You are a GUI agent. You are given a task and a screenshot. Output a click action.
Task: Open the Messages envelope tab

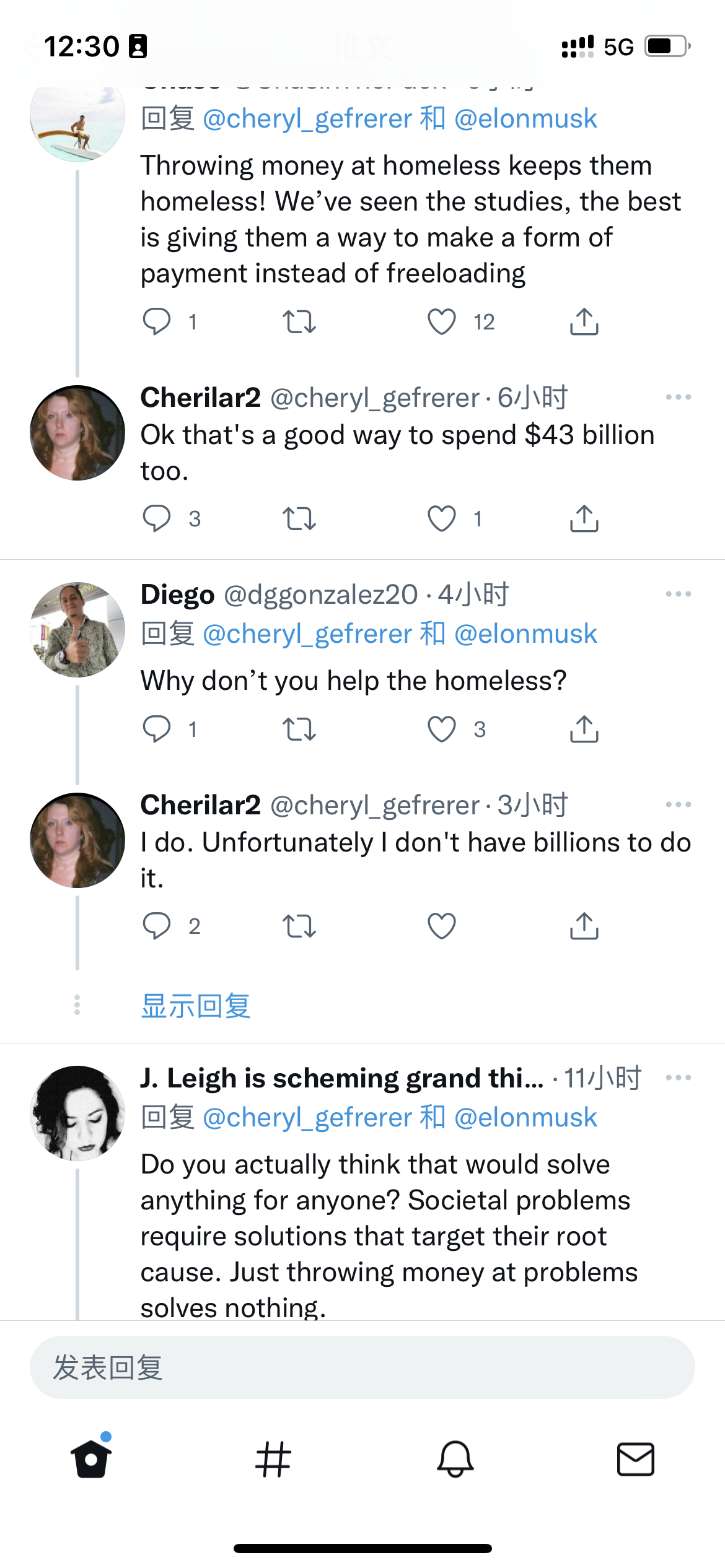[636, 1459]
